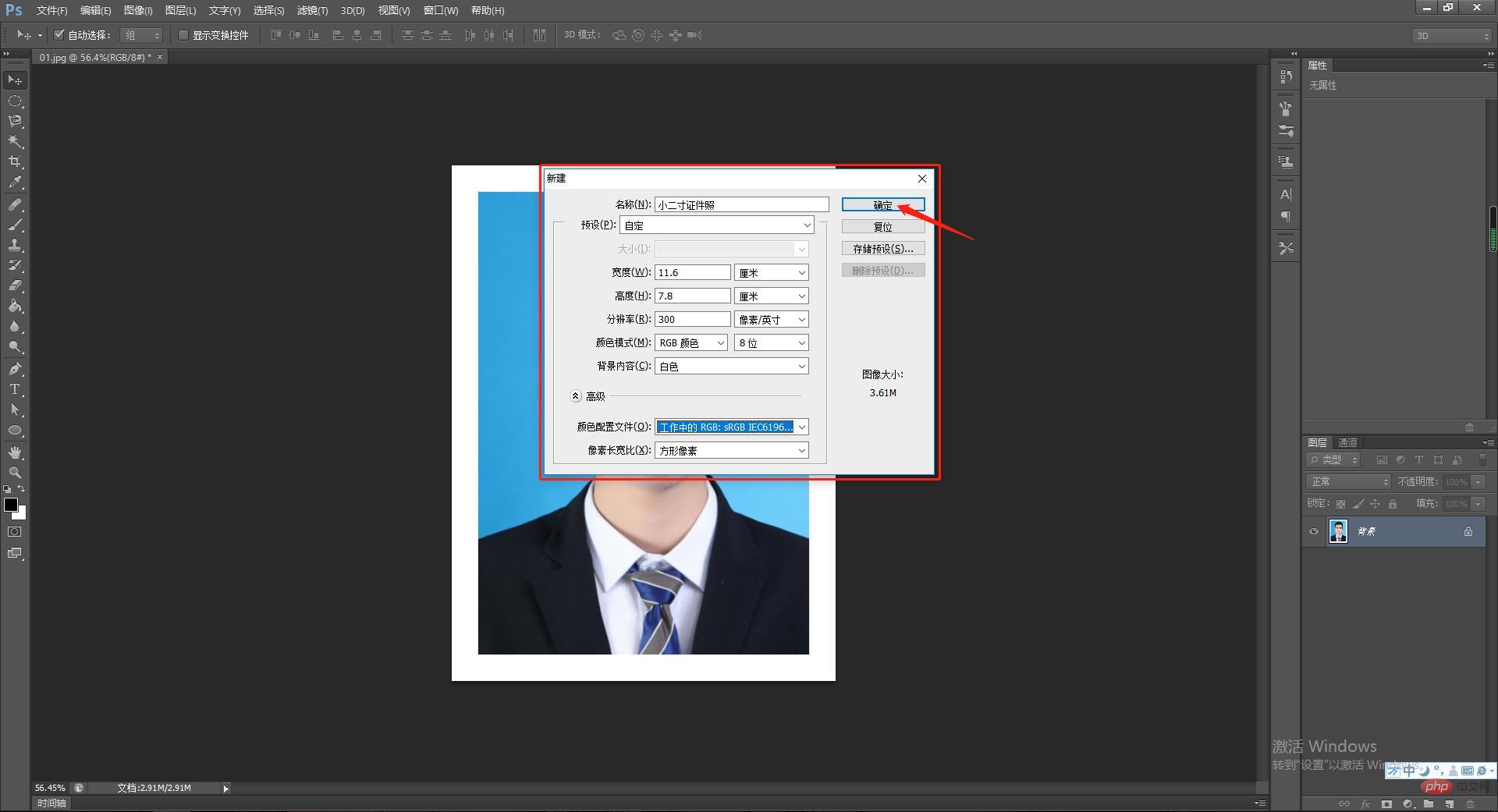
Task: Toggle the 自动选择 checkbox
Action: coord(59,34)
